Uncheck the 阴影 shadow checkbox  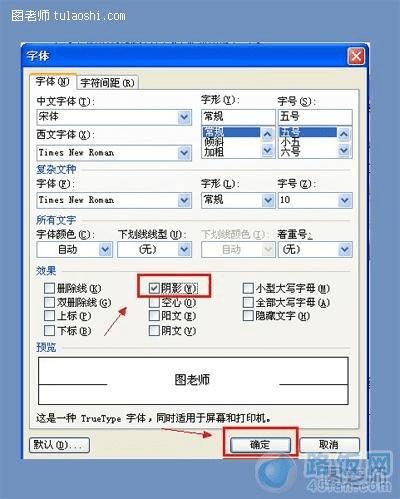click(154, 288)
